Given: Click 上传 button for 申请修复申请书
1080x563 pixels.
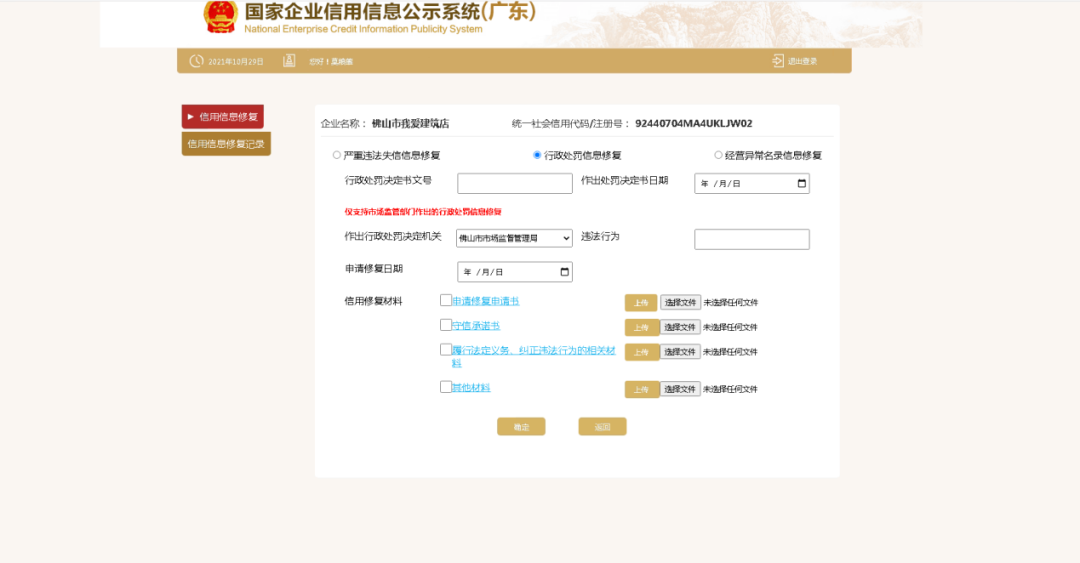Looking at the screenshot, I should tap(641, 303).
